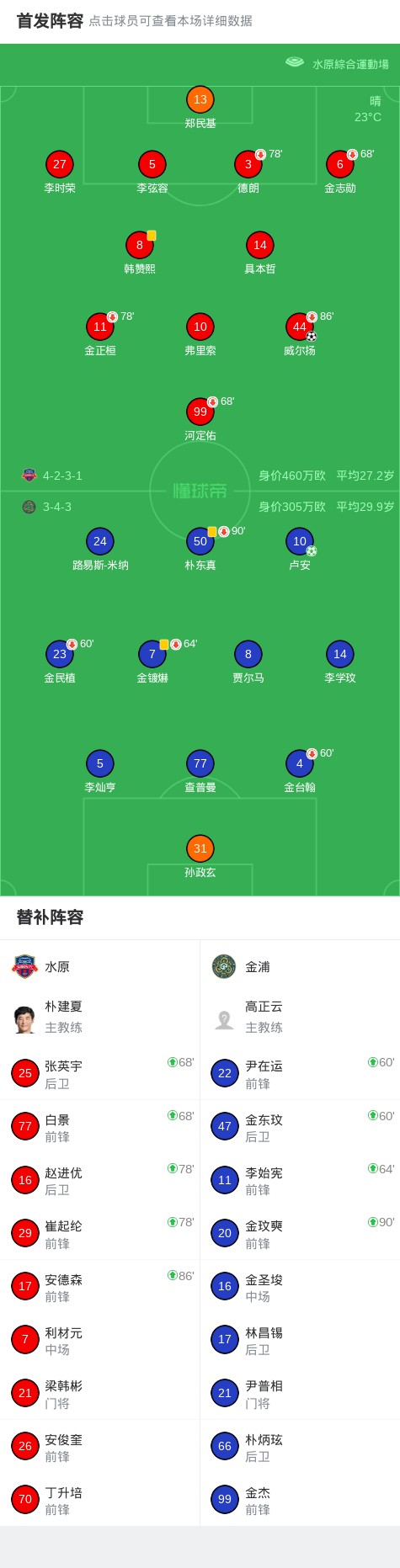The height and width of the screenshot is (1568, 400).
Task: Select blue jersey 50 朴东真
Action: click(200, 541)
